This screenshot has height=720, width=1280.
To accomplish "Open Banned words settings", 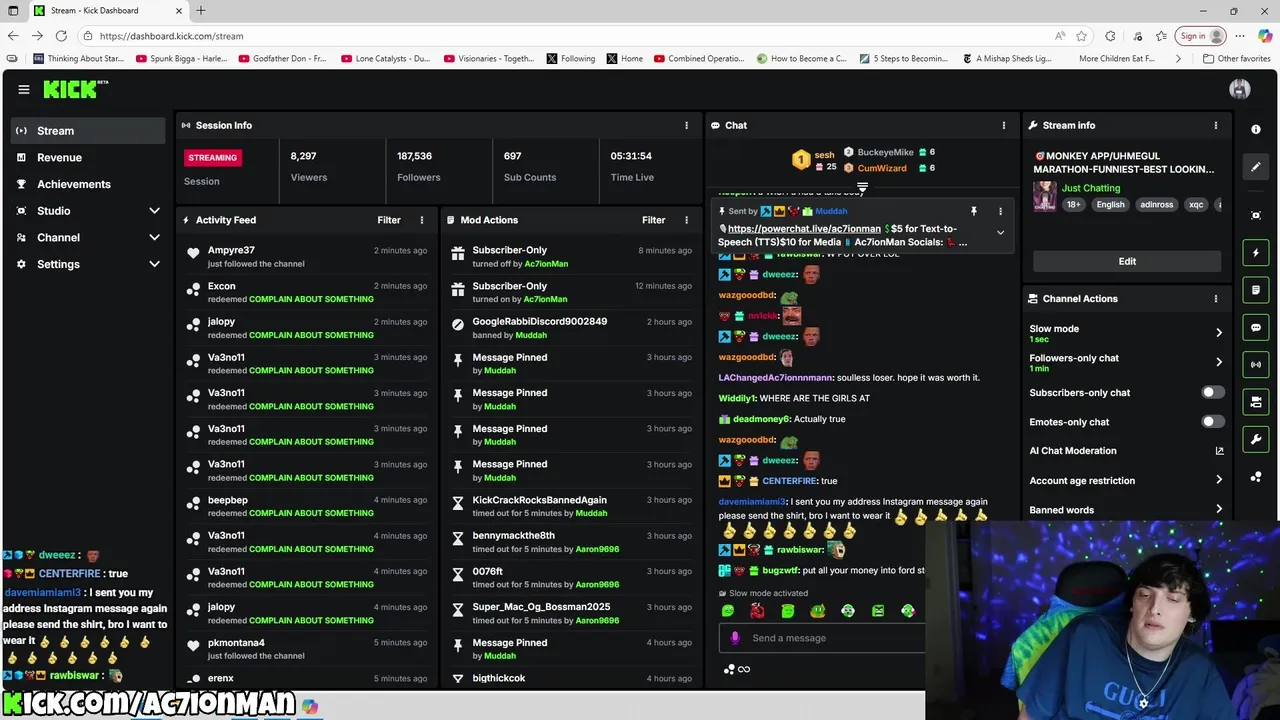I will (1127, 510).
